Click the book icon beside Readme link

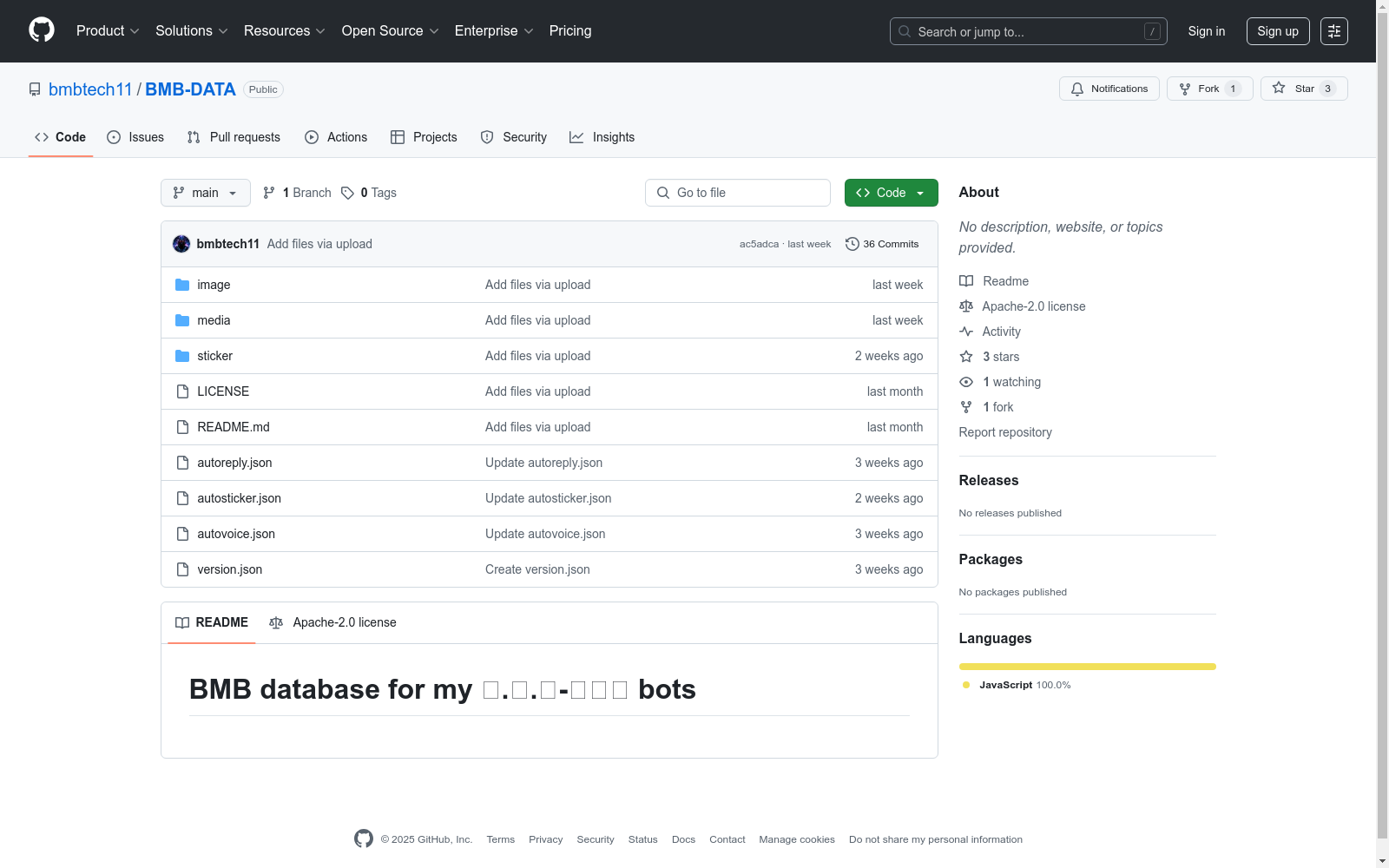[966, 281]
